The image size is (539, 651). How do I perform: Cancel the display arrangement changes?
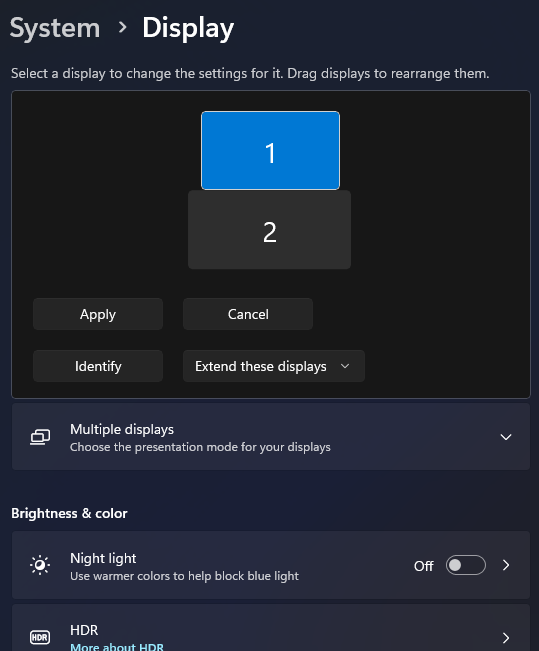pos(248,314)
